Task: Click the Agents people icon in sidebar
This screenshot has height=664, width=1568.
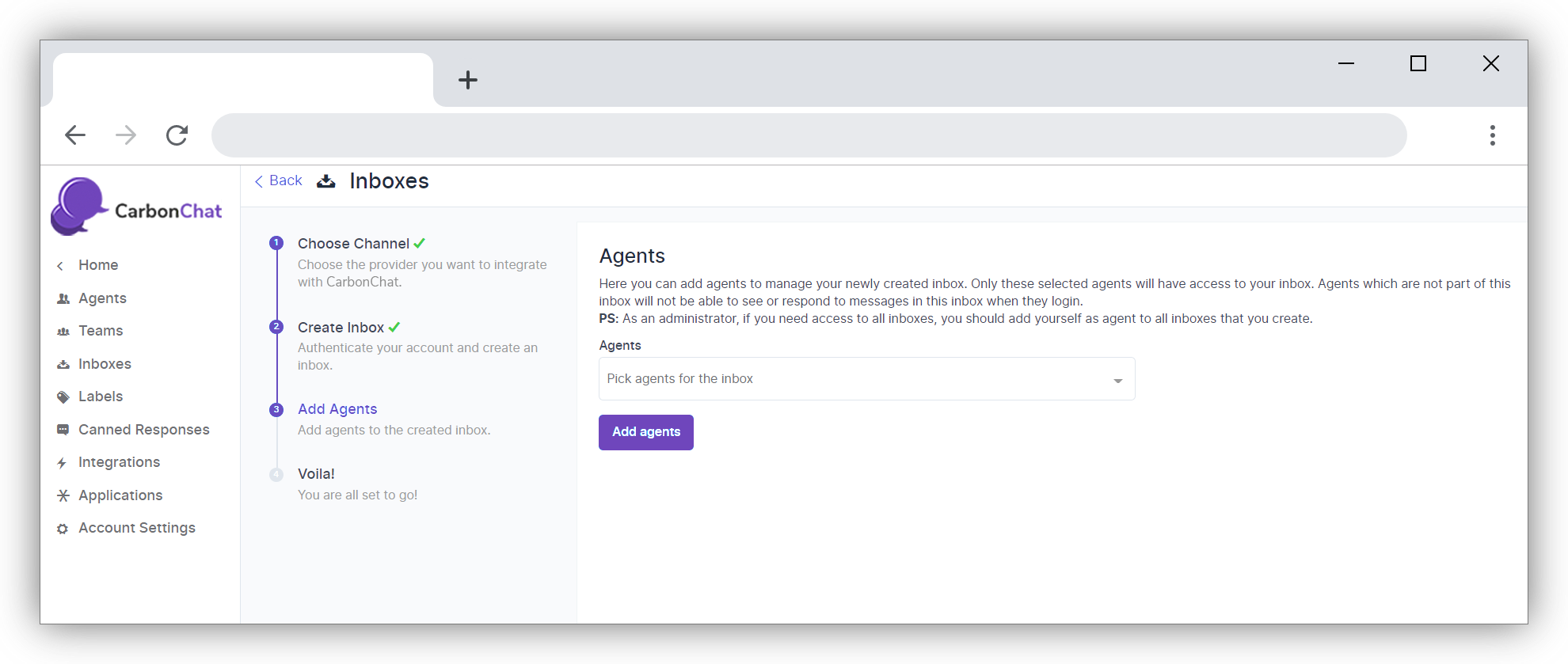Action: [x=63, y=298]
